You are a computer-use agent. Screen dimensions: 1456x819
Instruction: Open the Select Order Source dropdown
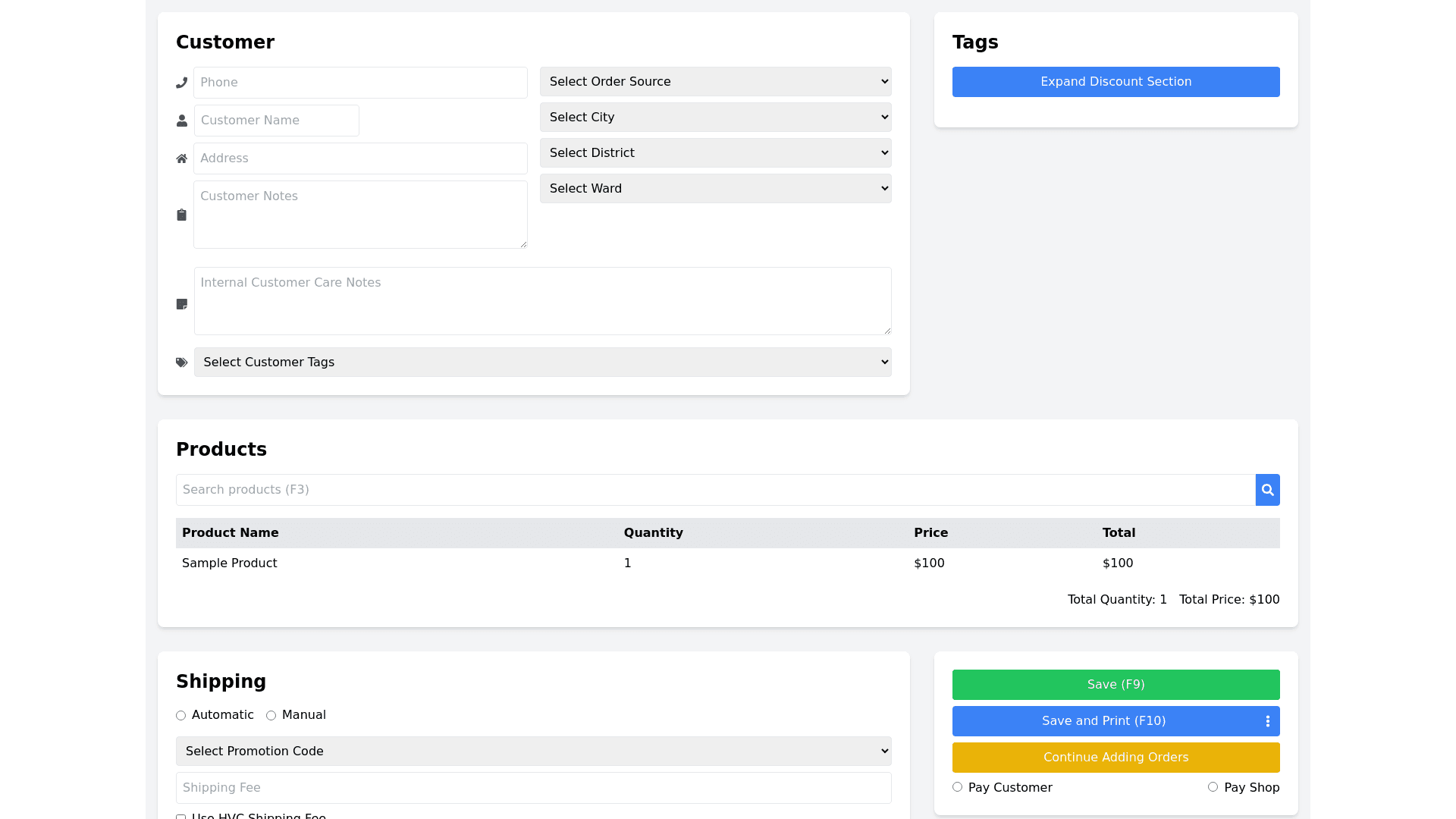click(715, 81)
